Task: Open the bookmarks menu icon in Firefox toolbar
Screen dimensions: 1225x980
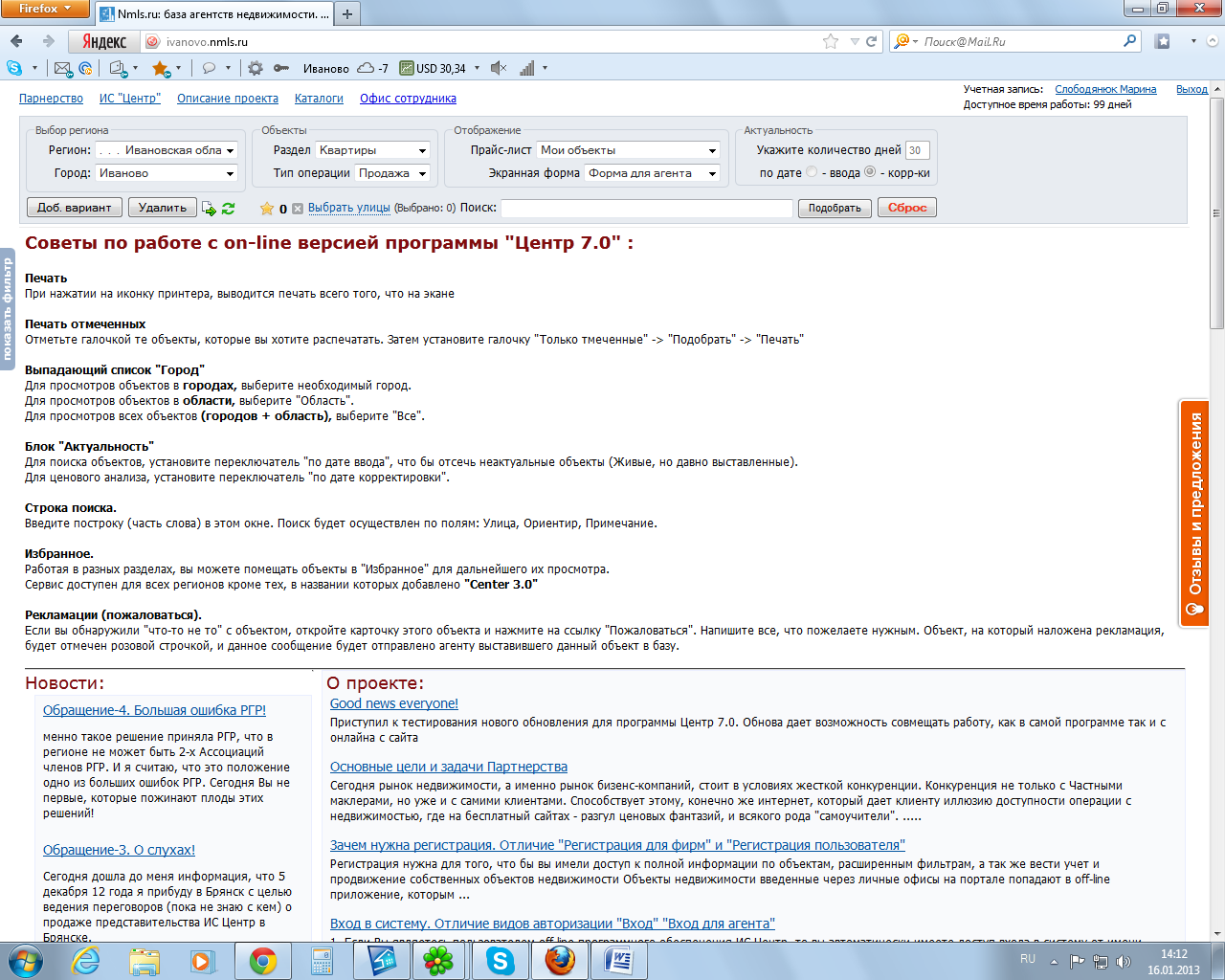Action: click(x=1163, y=41)
